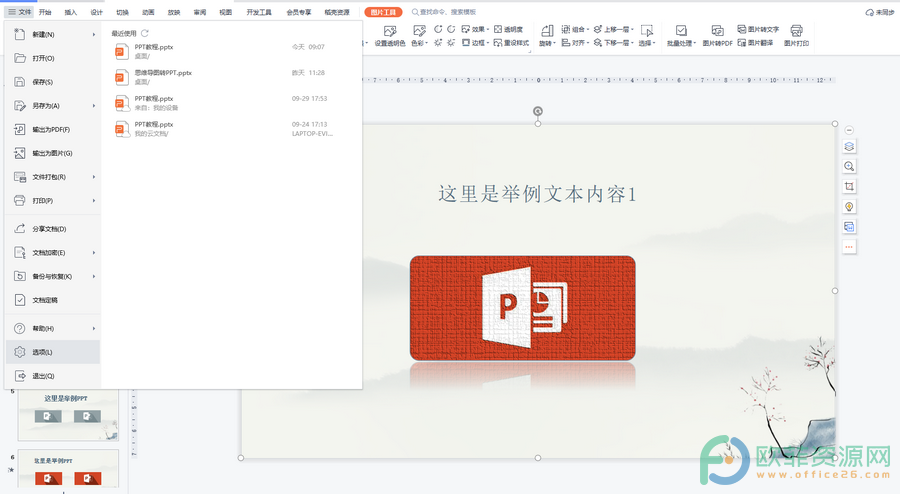Open 选项(L) in the file menu
This screenshot has height=494, width=900.
53,352
